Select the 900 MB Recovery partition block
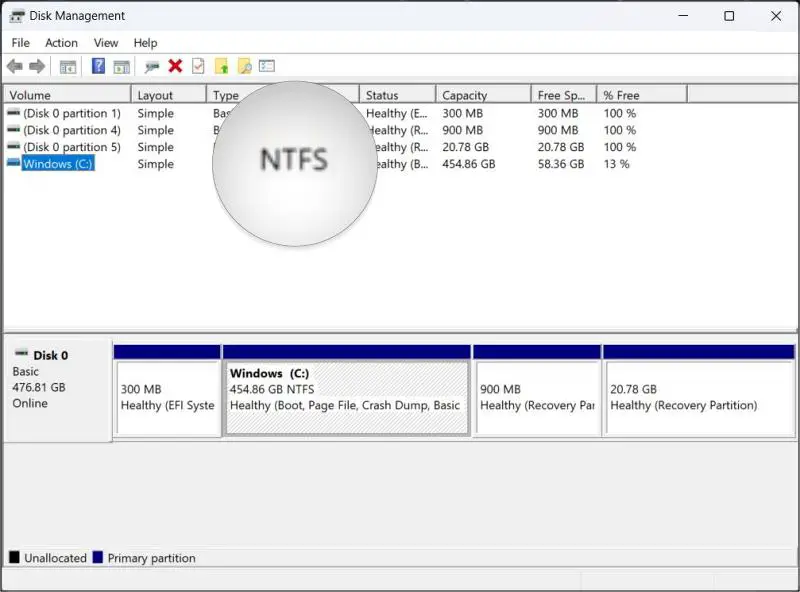Image resolution: width=800 pixels, height=592 pixels. click(537, 390)
